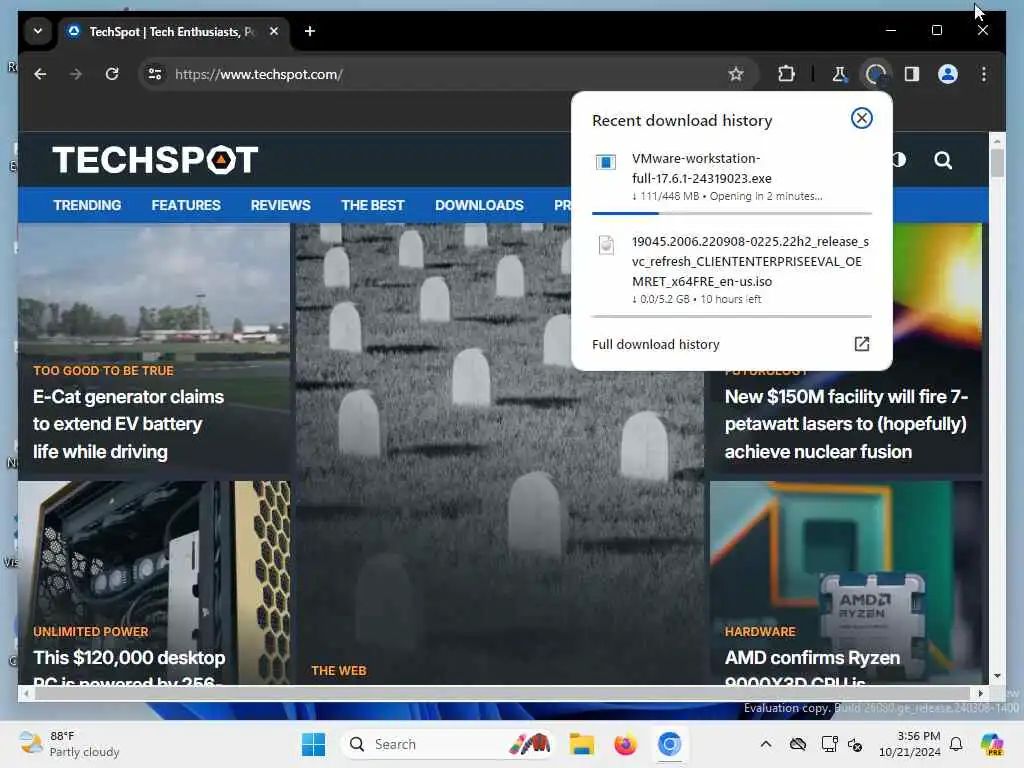Click the horizontal scrollbar right arrow
The image size is (1024, 768).
coord(980,694)
